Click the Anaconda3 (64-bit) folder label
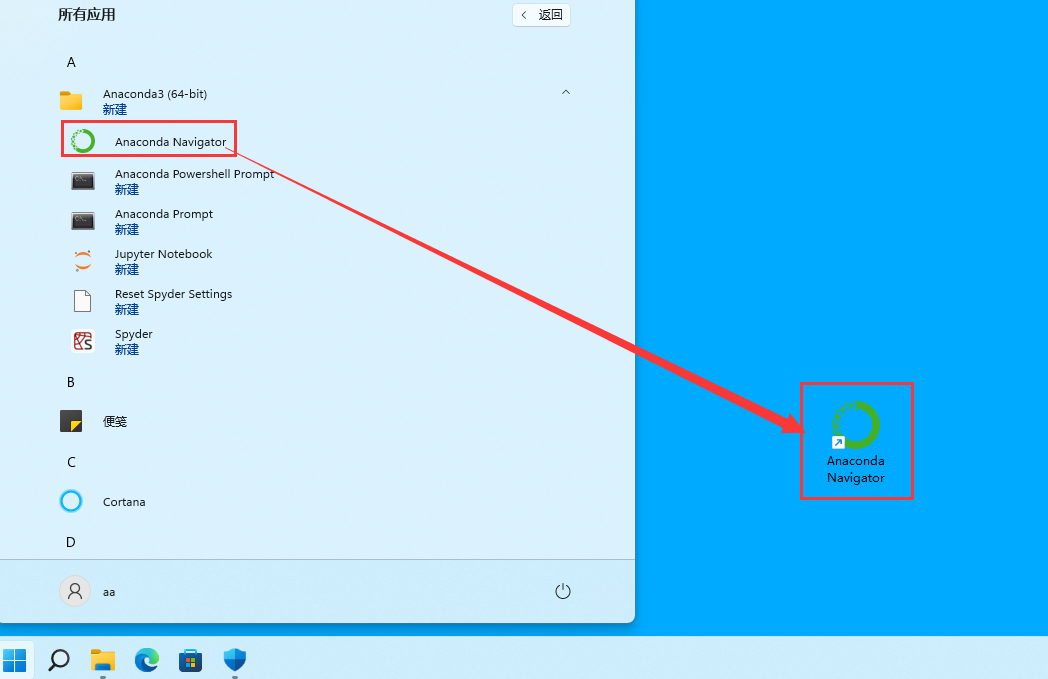The height and width of the screenshot is (679, 1048). pyautogui.click(x=155, y=94)
